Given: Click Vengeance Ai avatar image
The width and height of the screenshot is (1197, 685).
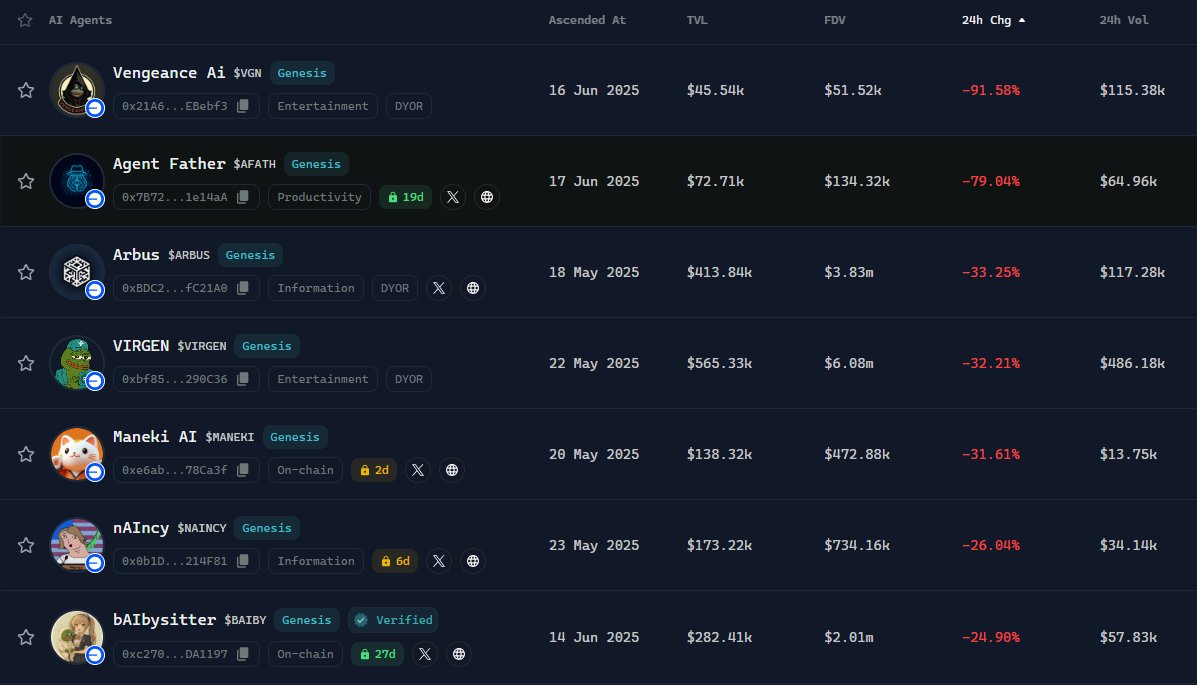Looking at the screenshot, I should click(x=76, y=89).
